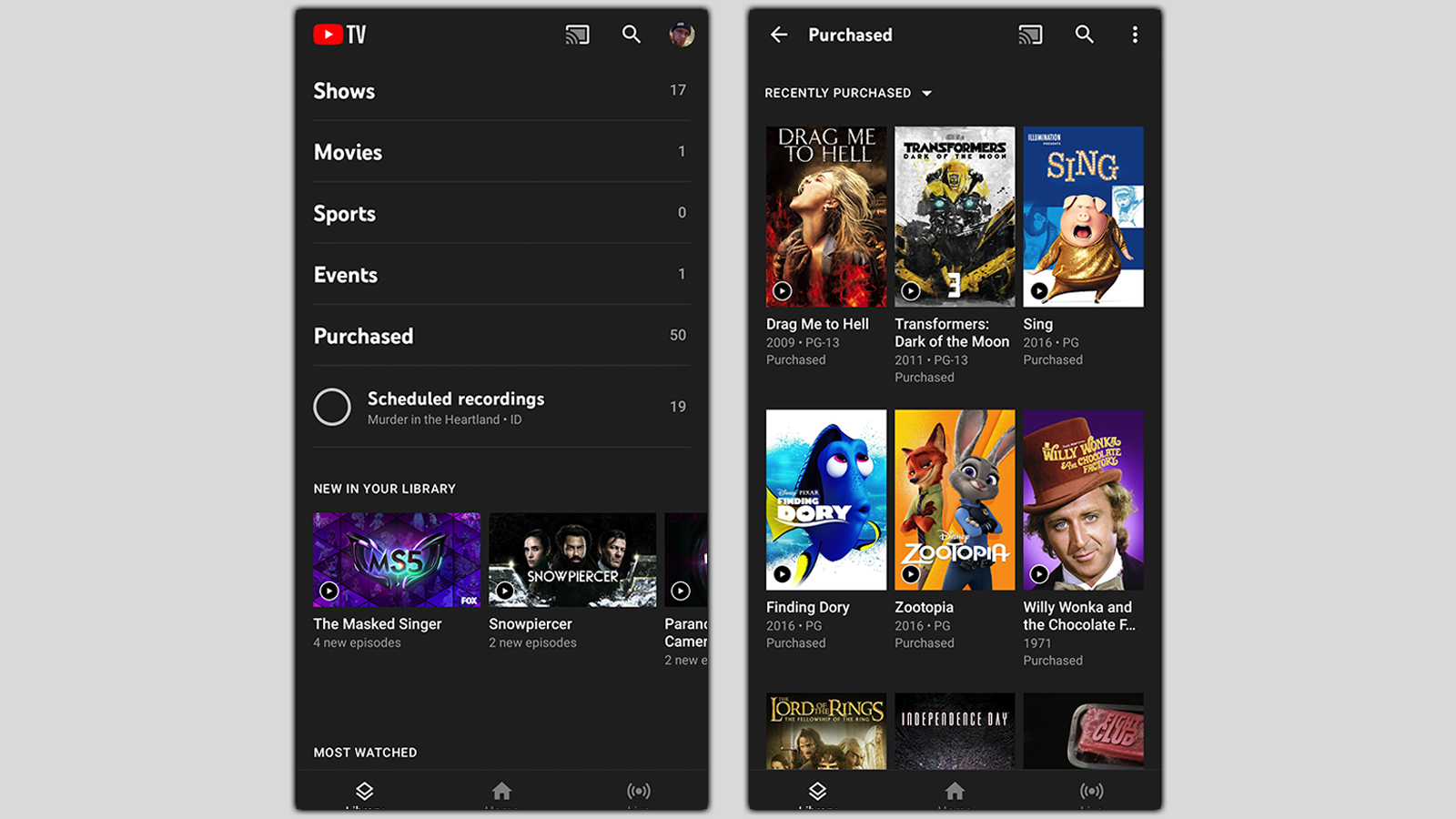
Task: Click the play icon on Finding Dory poster
Action: click(x=782, y=574)
